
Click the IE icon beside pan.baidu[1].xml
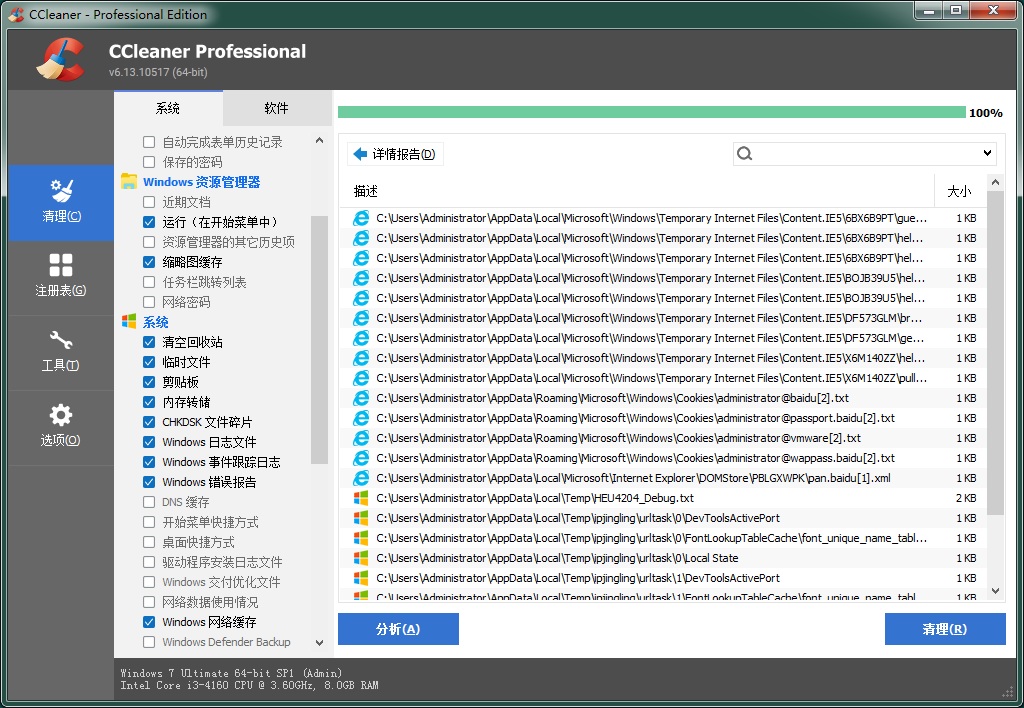click(360, 478)
